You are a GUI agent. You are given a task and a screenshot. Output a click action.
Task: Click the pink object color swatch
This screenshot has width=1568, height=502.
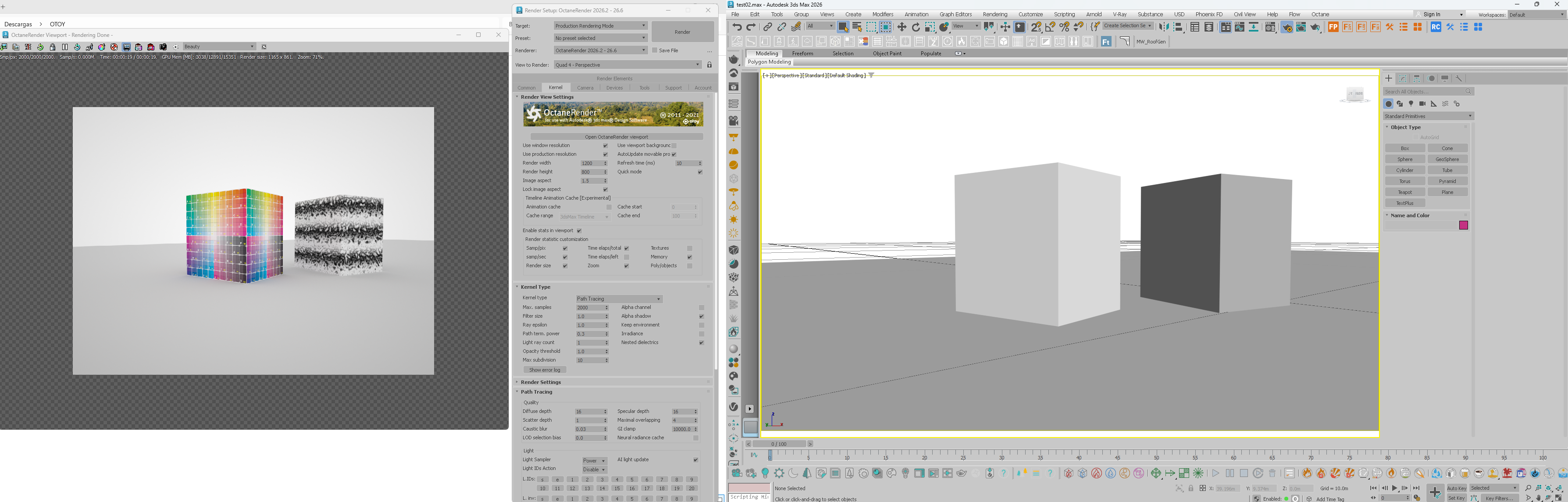coord(1463,226)
